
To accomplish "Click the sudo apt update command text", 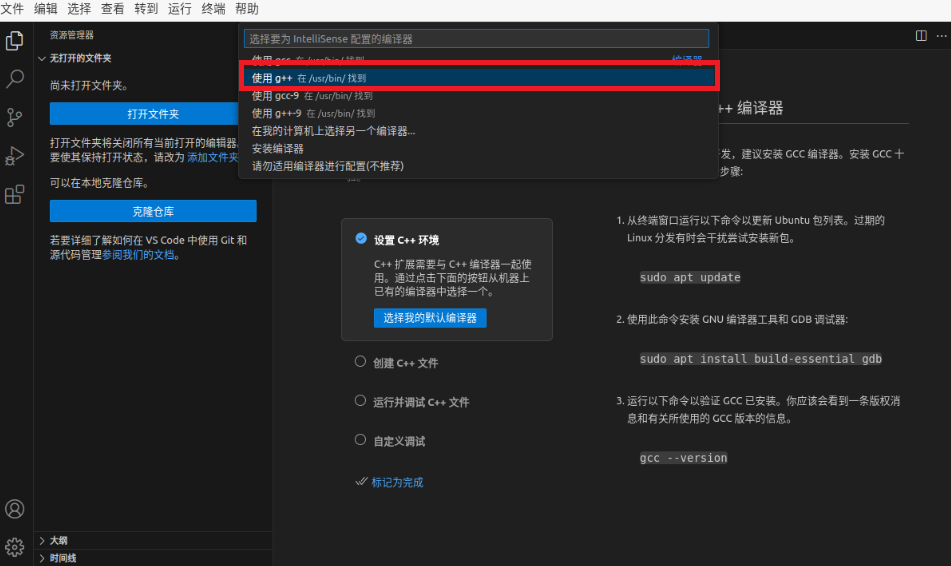I will pos(690,277).
